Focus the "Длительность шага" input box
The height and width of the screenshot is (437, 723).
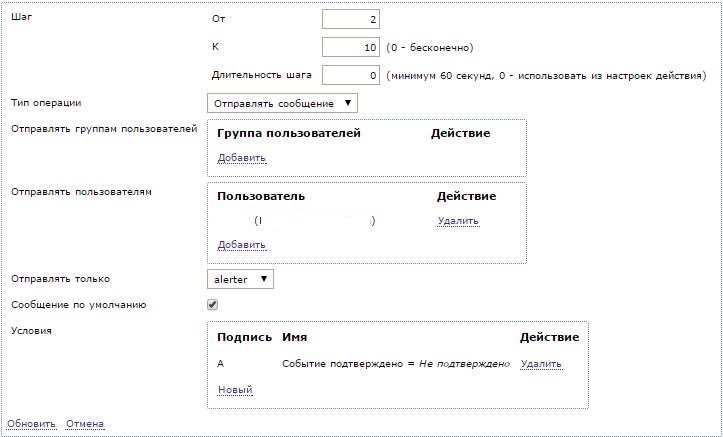[x=350, y=75]
